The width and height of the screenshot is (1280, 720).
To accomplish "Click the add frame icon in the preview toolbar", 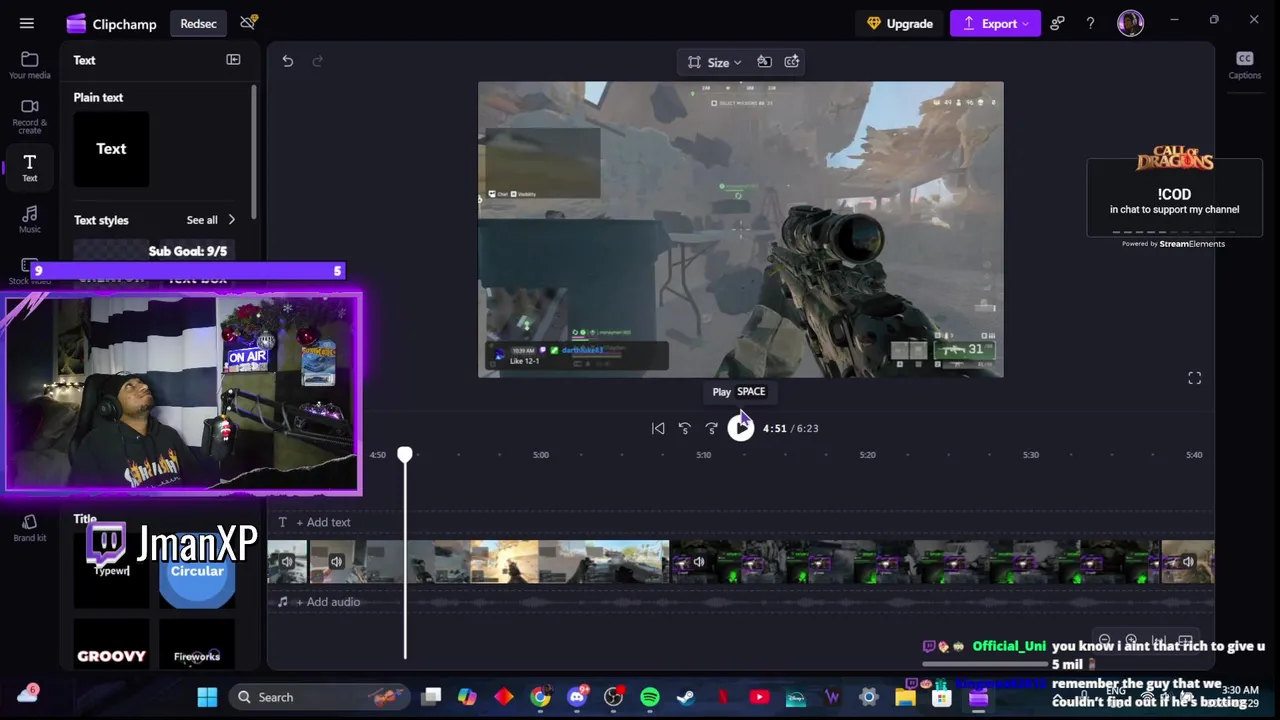I will (x=792, y=62).
